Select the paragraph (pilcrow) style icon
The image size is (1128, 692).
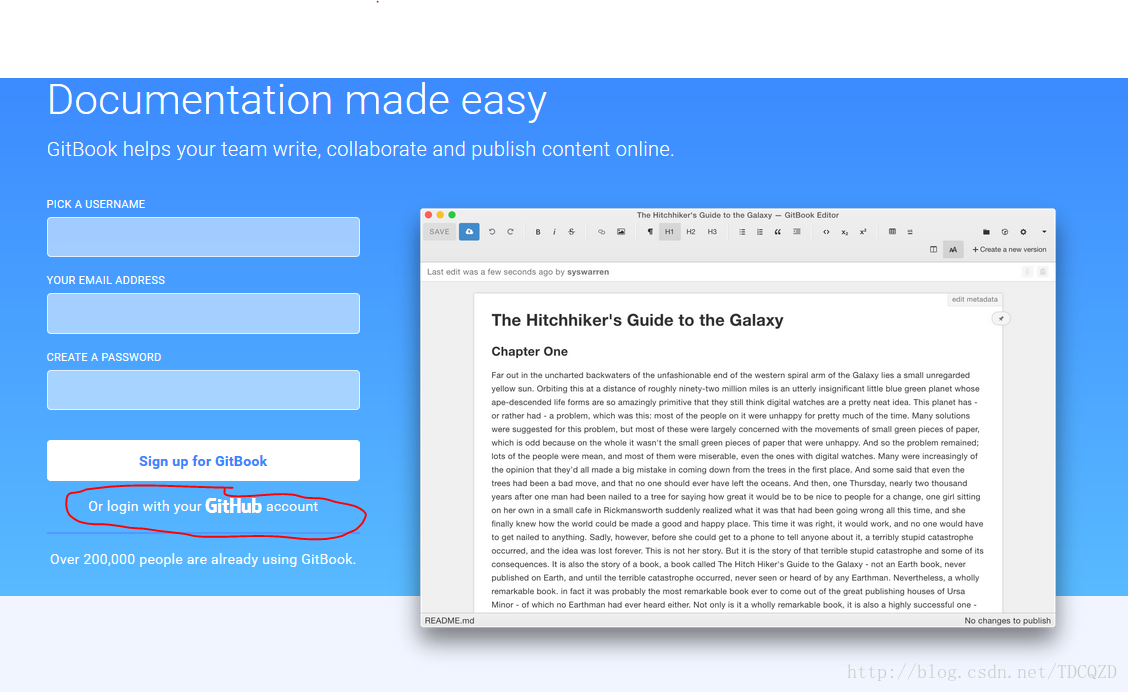(650, 232)
